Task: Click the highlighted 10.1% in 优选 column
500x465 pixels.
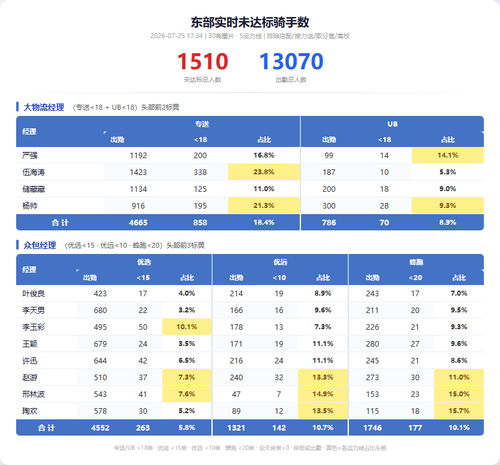Action: click(187, 327)
